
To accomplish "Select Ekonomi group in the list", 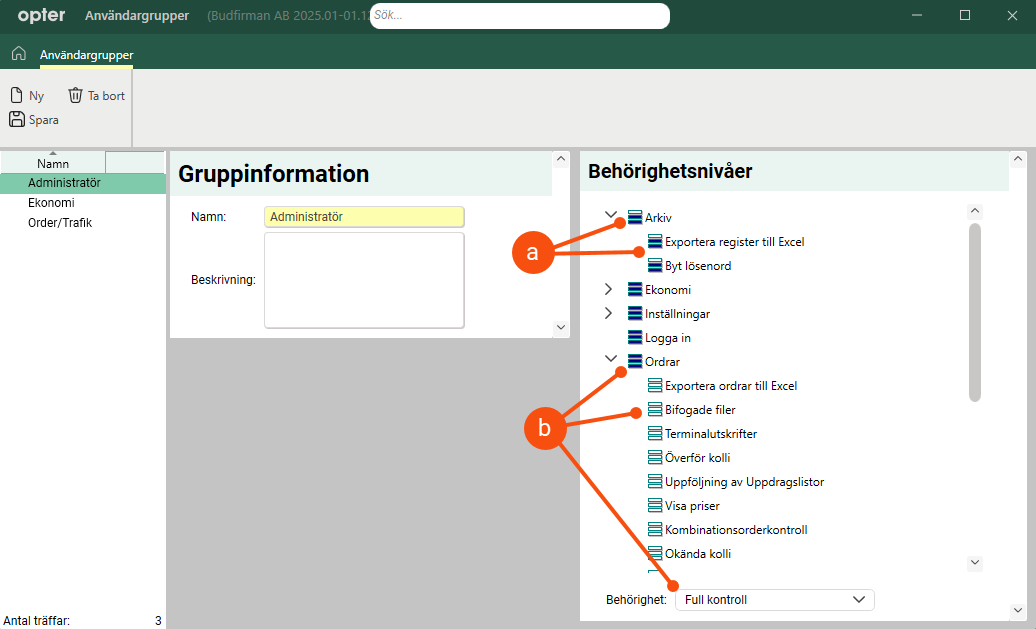I will [51, 203].
